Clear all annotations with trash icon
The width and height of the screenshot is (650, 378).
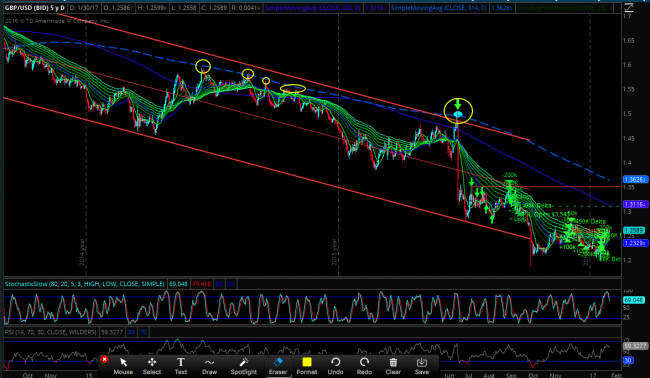coord(393,366)
